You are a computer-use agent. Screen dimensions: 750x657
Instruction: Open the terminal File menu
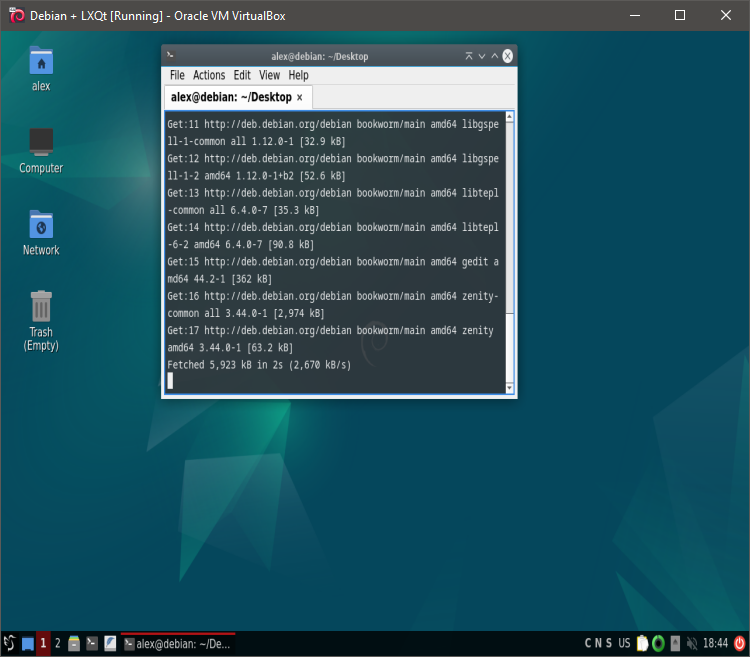pos(177,76)
